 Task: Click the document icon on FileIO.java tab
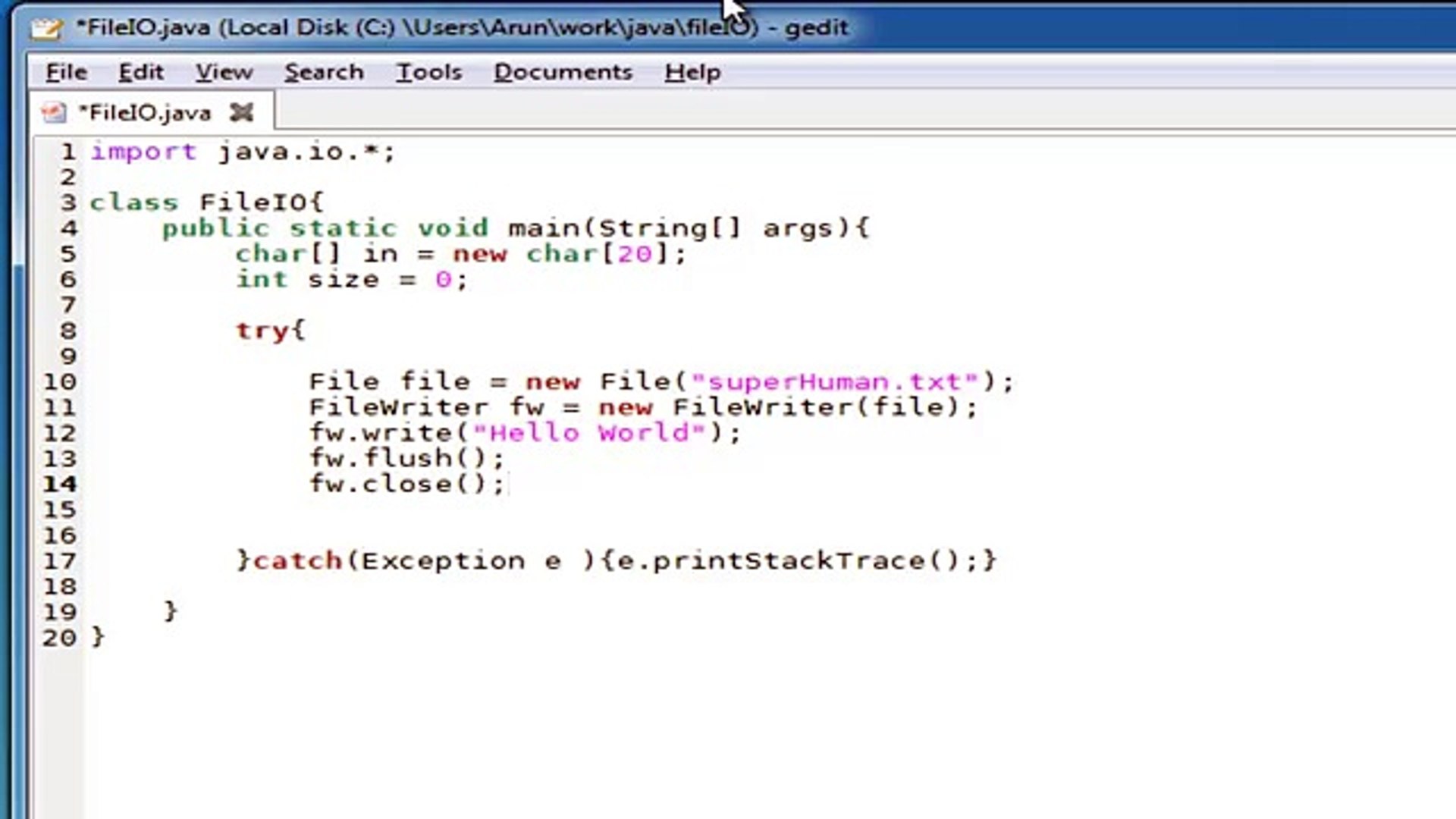click(53, 111)
